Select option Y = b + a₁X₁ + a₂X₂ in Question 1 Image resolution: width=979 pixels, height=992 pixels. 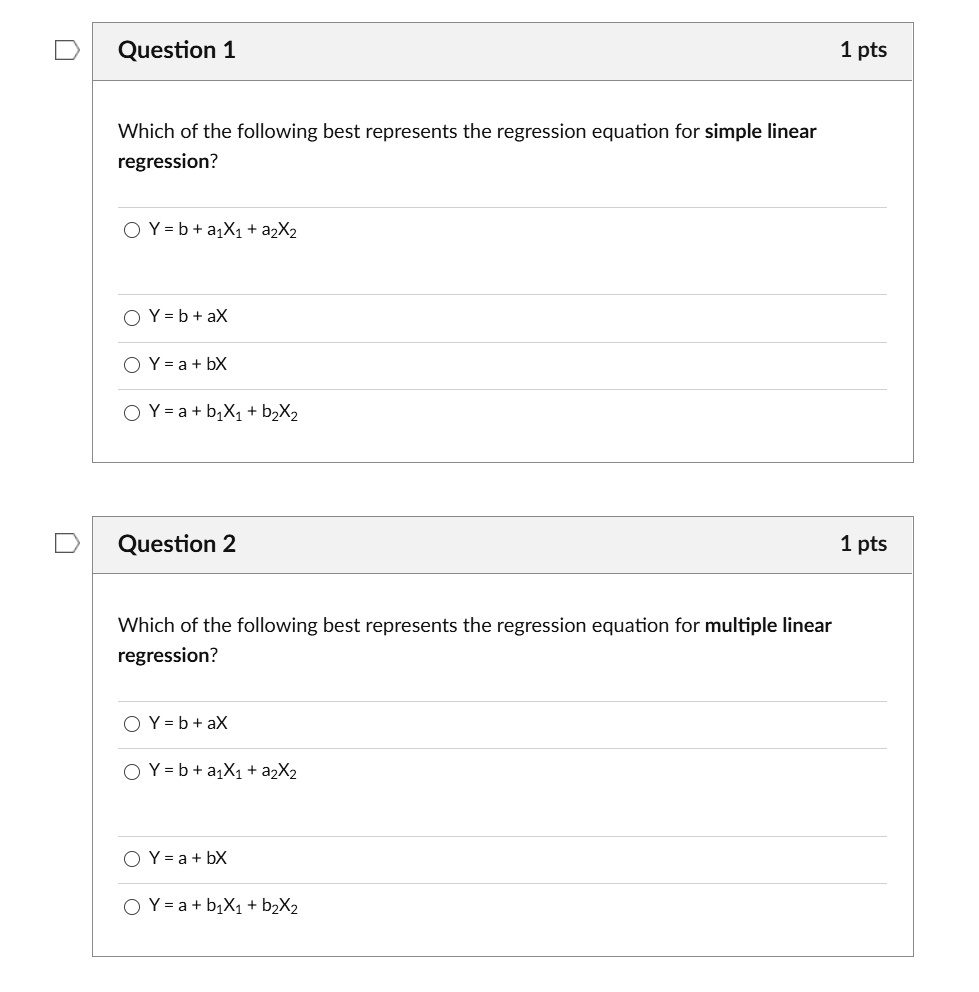[x=132, y=229]
